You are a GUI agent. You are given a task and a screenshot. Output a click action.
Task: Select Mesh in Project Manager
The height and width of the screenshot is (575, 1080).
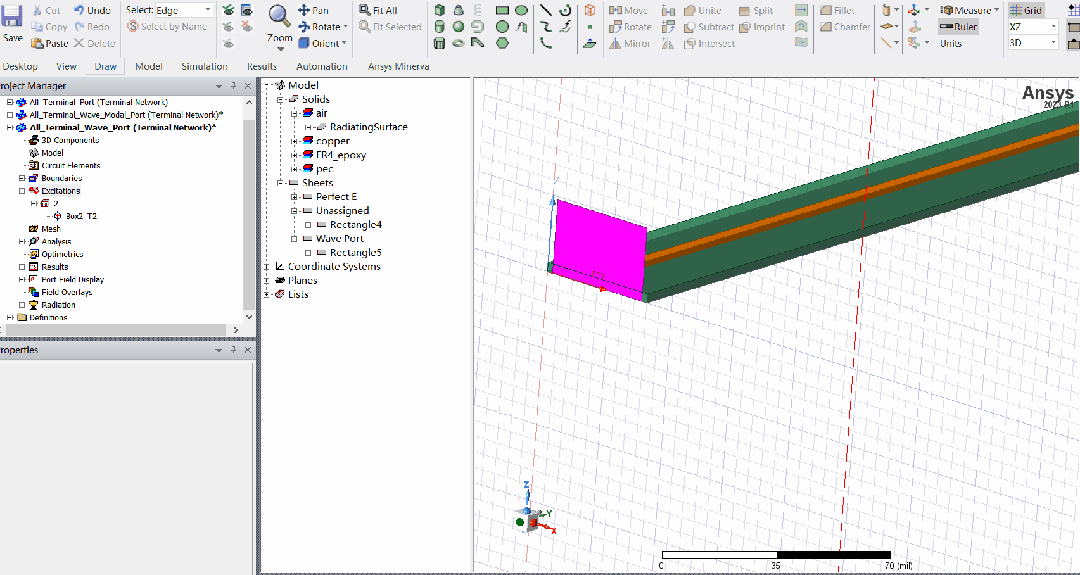(x=51, y=229)
